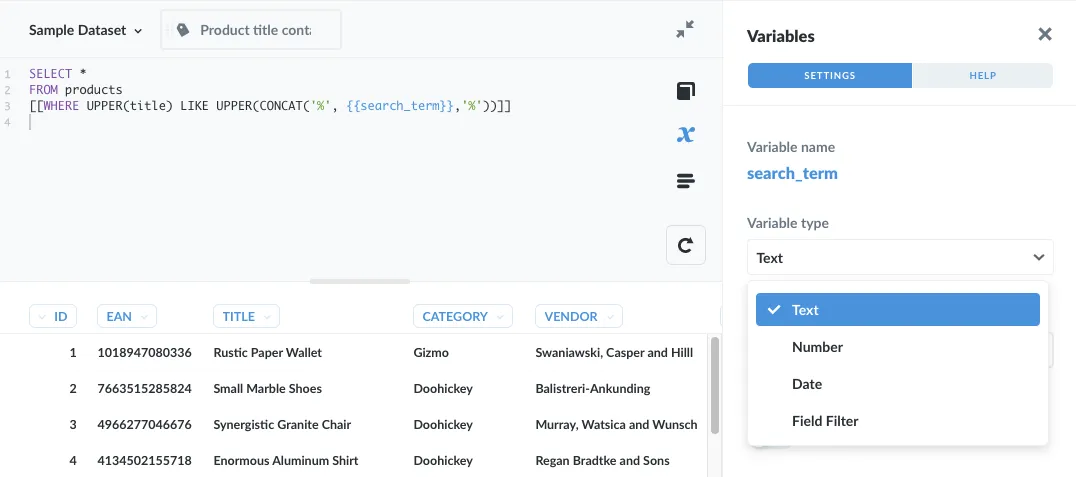Image resolution: width=1076 pixels, height=477 pixels.
Task: Expand the CATEGORY column header menu
Action: [x=462, y=317]
